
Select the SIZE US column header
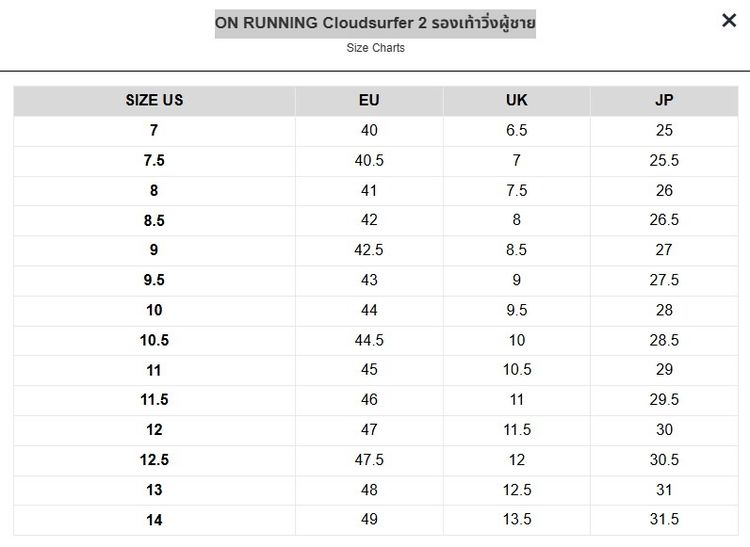point(154,100)
